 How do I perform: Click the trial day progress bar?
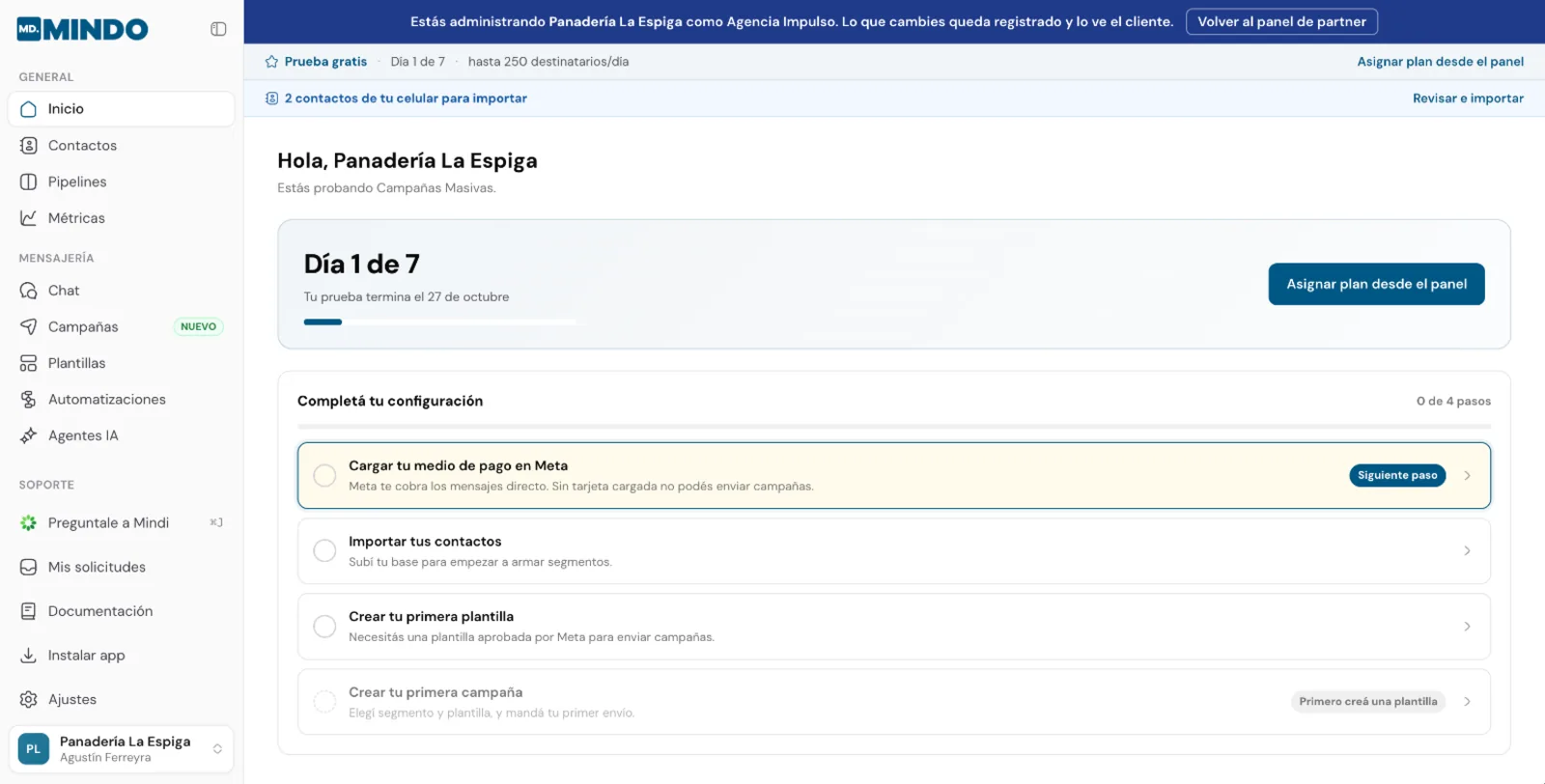click(x=440, y=322)
